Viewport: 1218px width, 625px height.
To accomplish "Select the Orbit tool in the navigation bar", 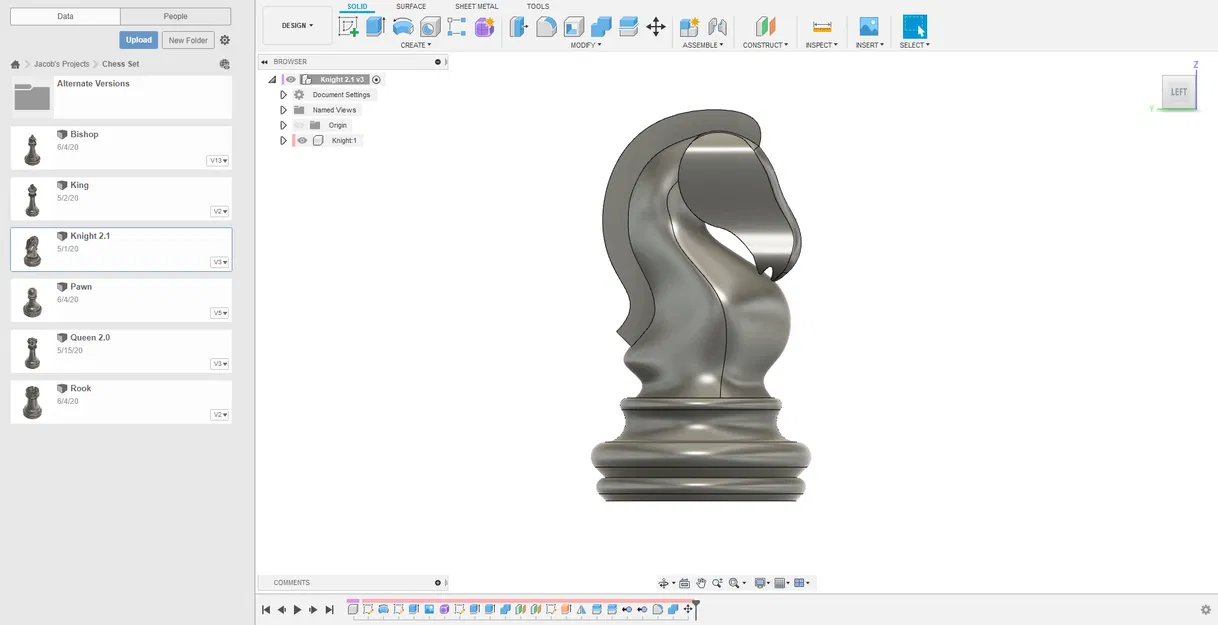I will 664,582.
